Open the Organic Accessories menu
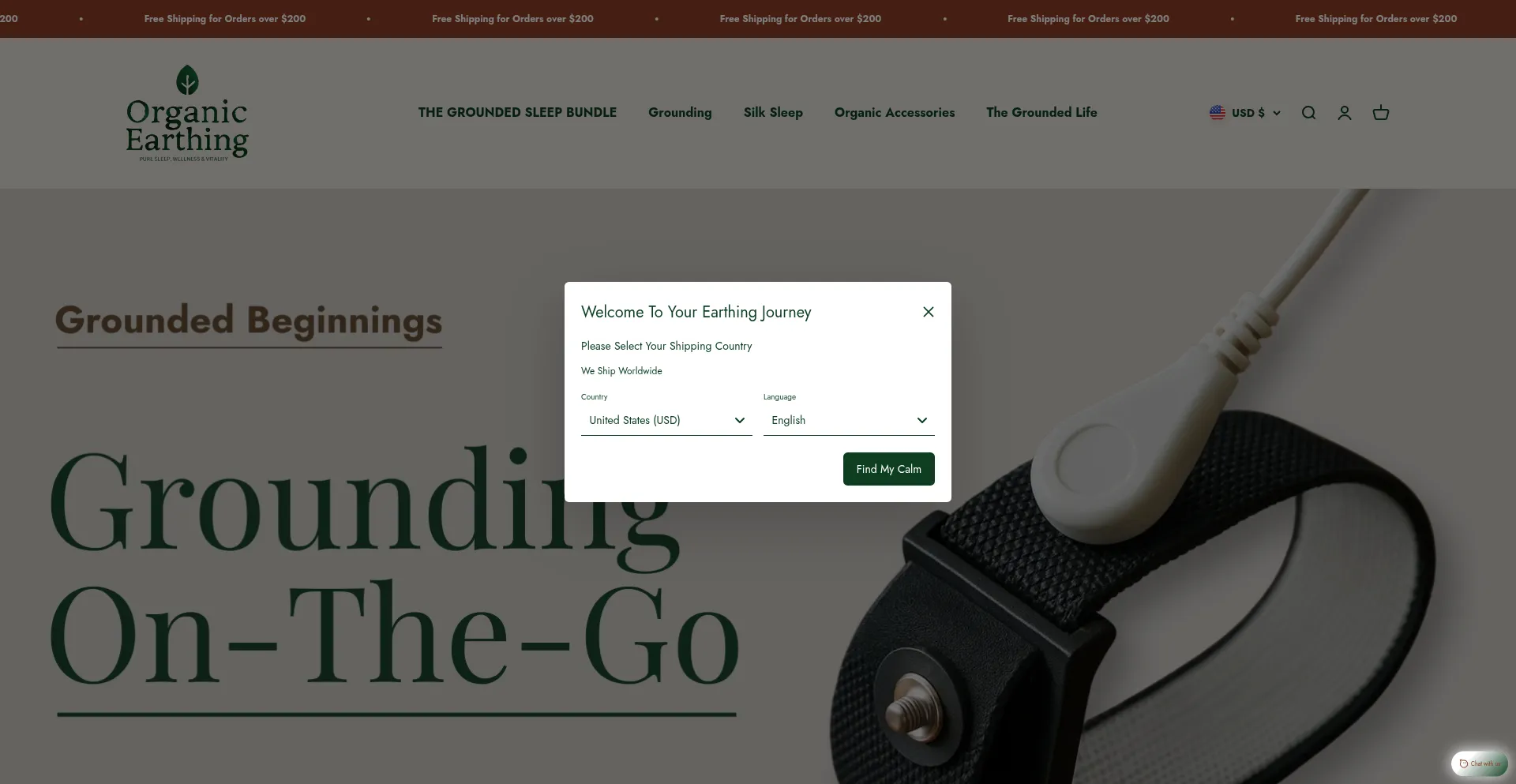This screenshot has width=1516, height=784. pos(895,112)
